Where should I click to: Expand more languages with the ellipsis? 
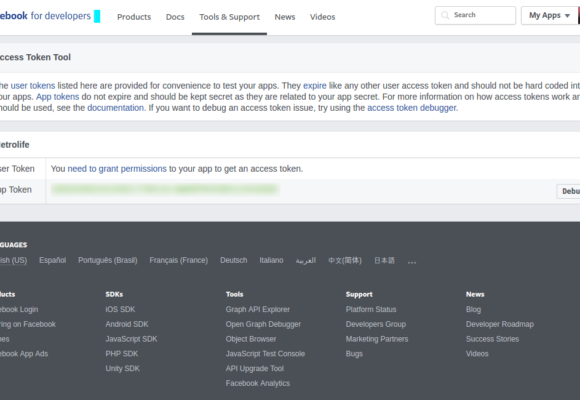click(x=412, y=262)
